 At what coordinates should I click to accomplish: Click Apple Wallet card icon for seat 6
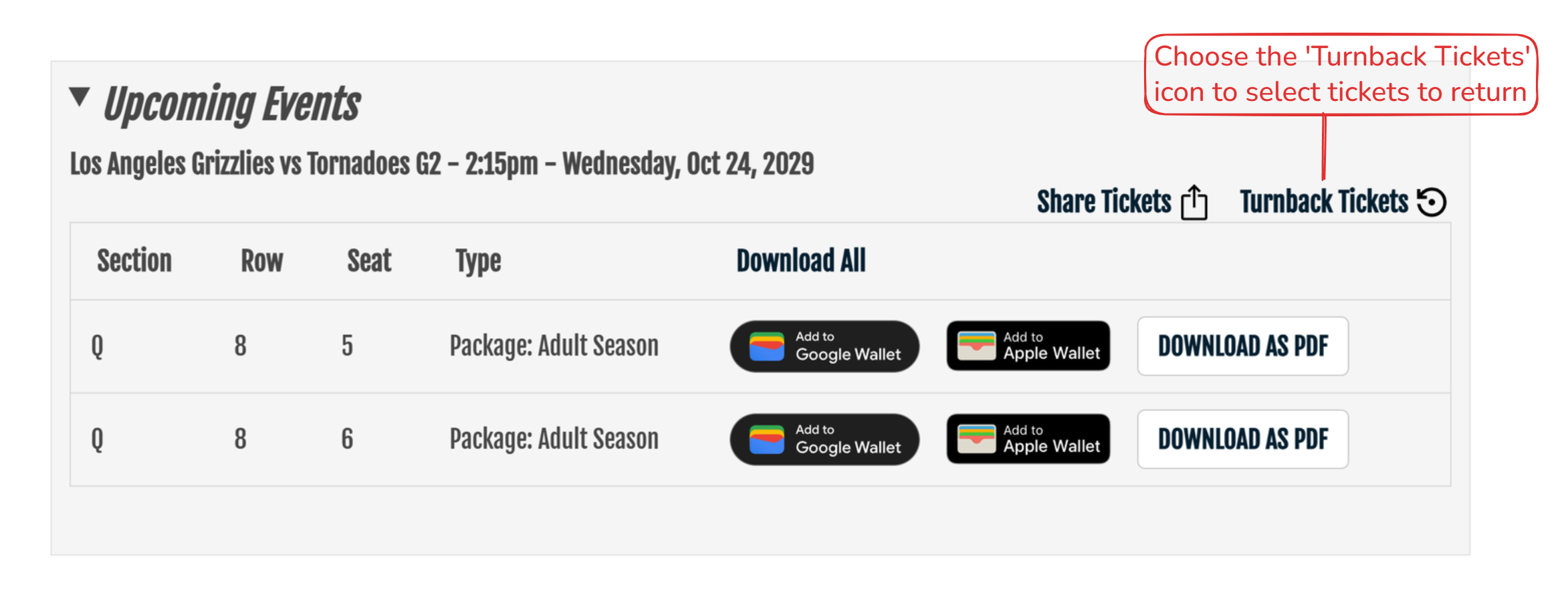[976, 439]
